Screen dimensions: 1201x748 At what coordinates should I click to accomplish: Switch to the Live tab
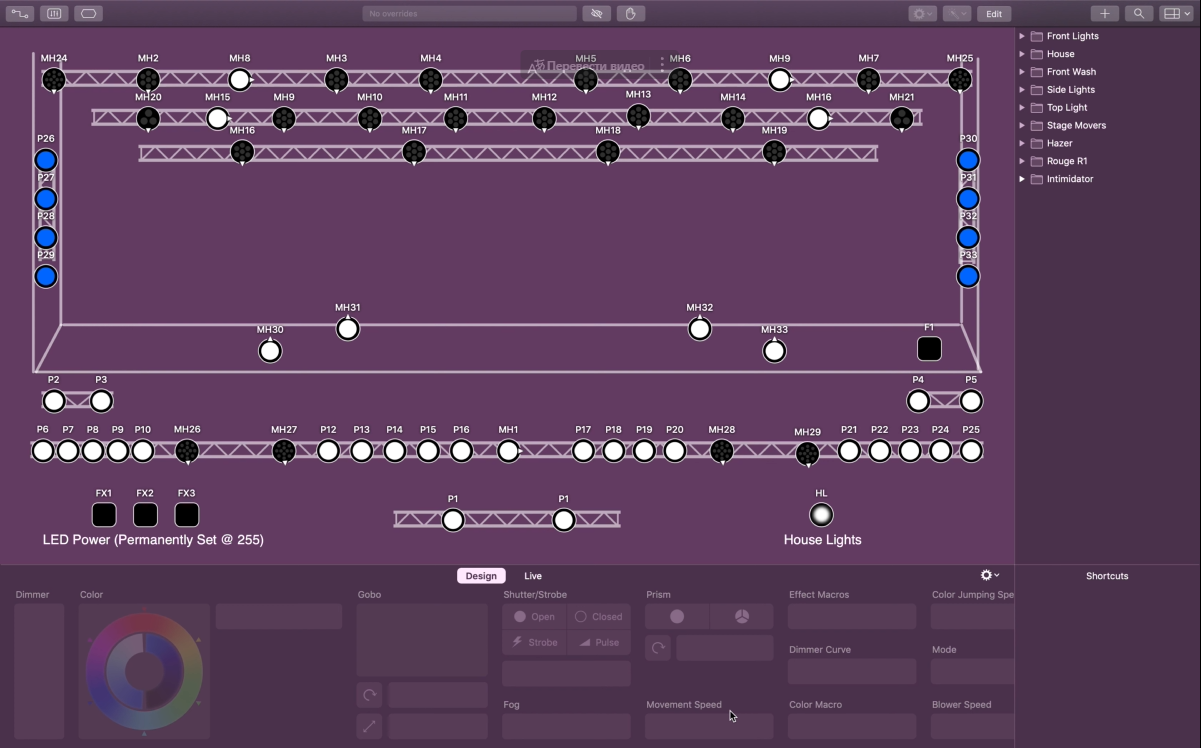point(533,576)
